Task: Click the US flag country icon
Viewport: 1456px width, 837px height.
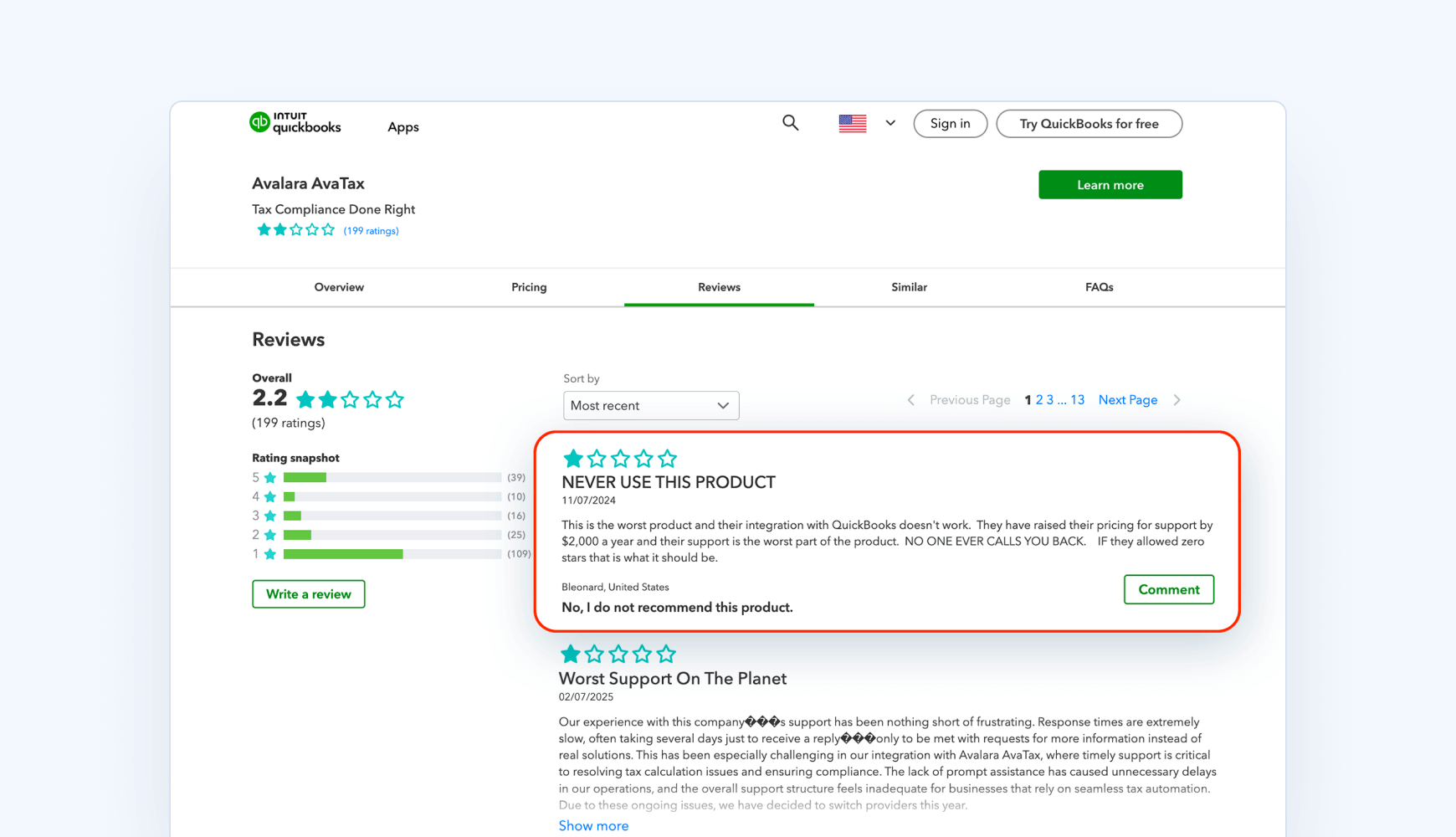Action: [x=852, y=123]
